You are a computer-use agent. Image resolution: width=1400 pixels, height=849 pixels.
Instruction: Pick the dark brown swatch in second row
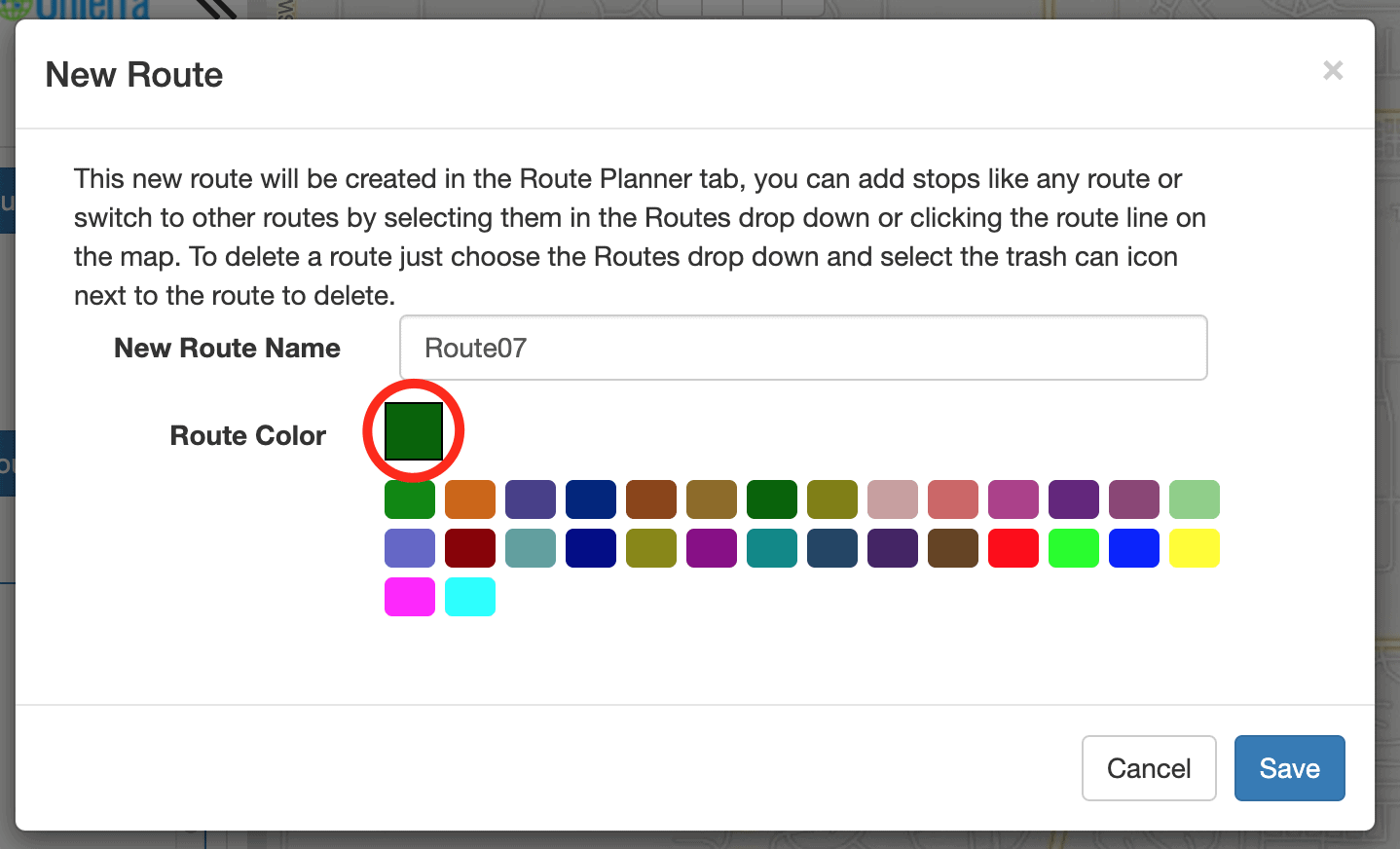[x=953, y=548]
